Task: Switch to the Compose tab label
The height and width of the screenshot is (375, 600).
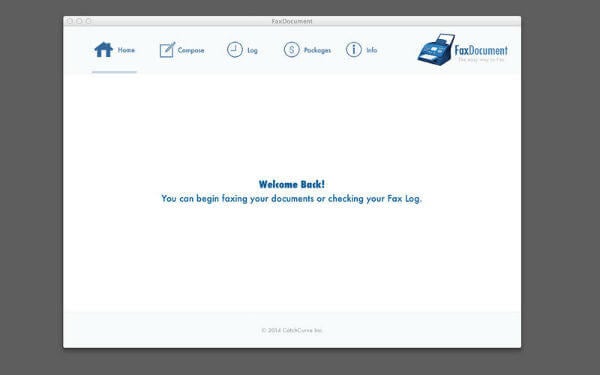Action: click(x=191, y=51)
